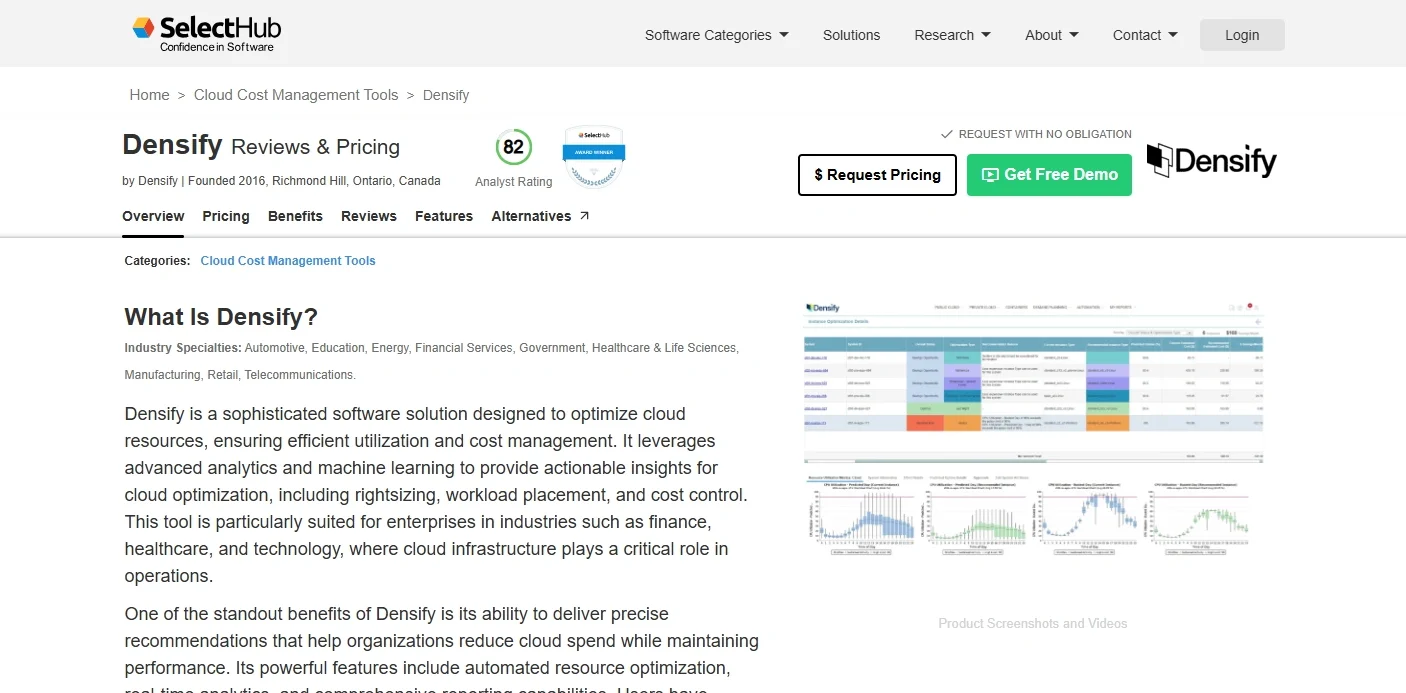Open Alternatives via its external link arrow
Image resolution: width=1406 pixels, height=693 pixels.
point(583,212)
